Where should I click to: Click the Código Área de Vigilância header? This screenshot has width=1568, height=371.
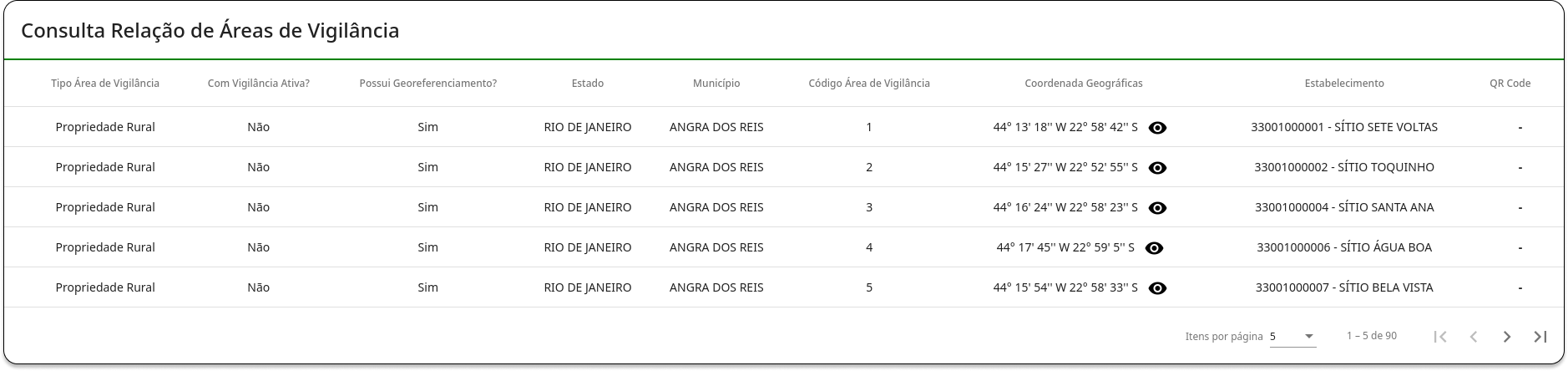869,84
